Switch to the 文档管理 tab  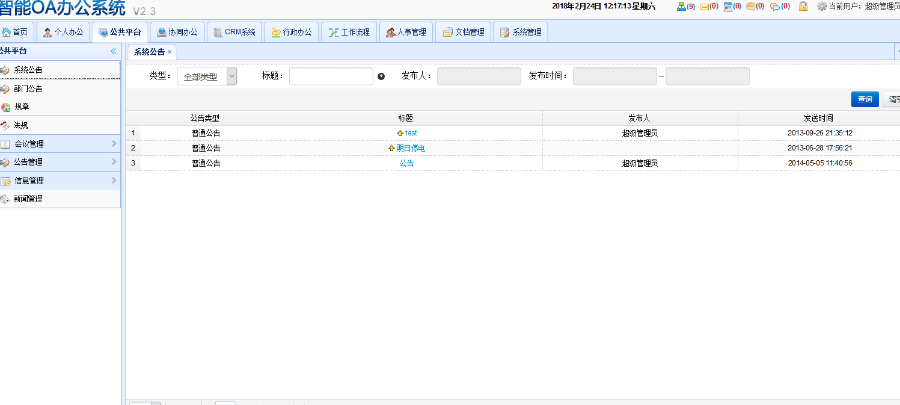(463, 32)
